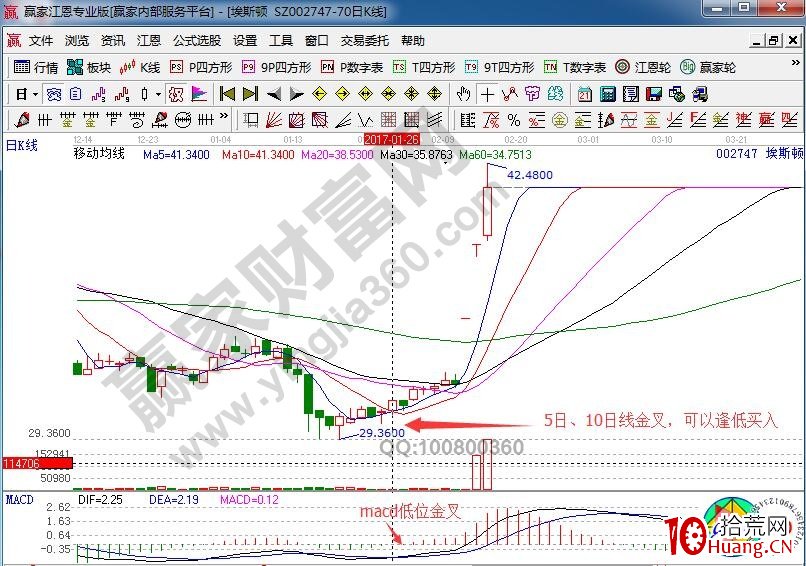This screenshot has width=806, height=566.
Task: Open the 窗口 menu
Action: (x=317, y=41)
